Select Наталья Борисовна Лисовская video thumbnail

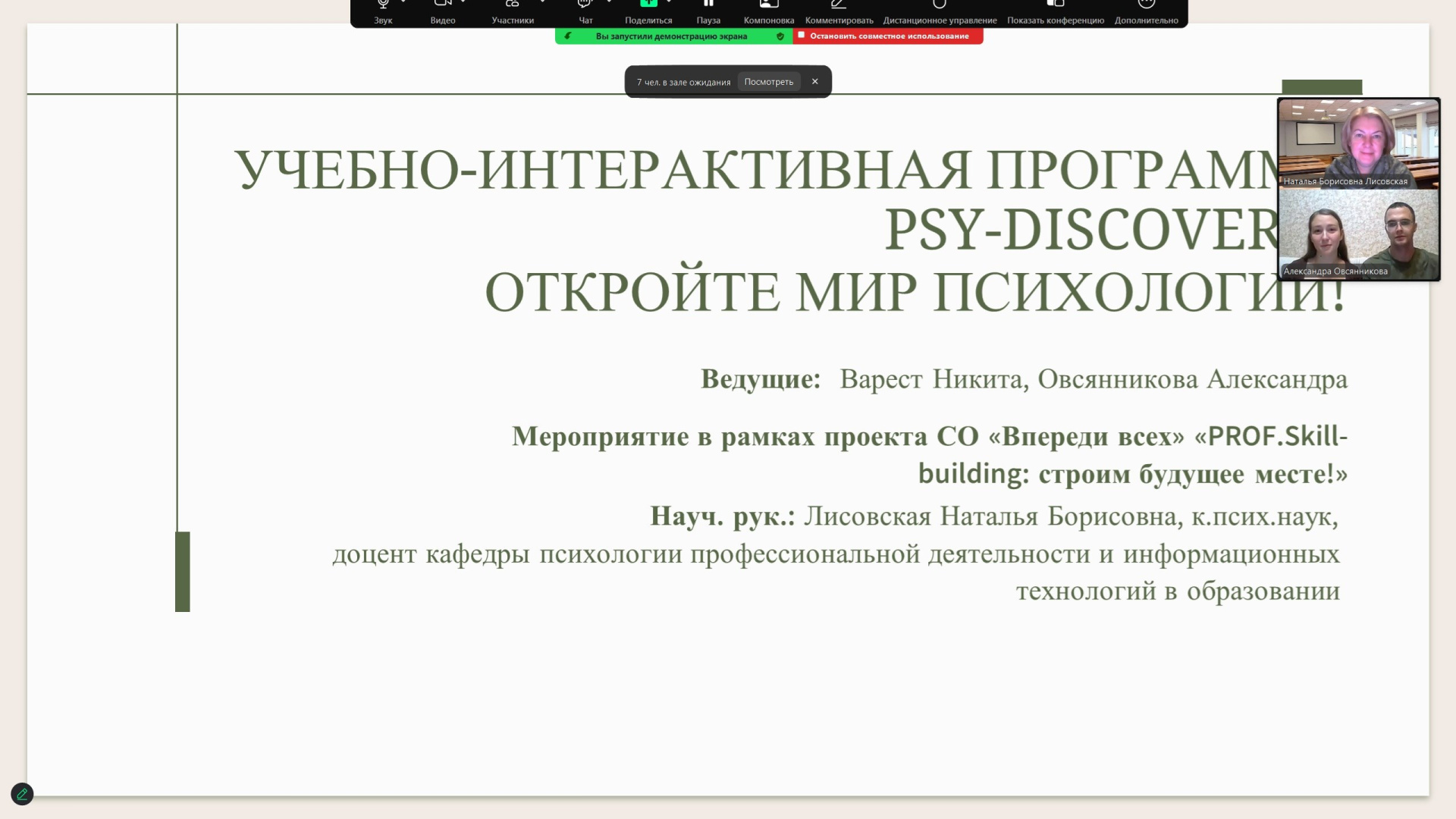(1358, 144)
